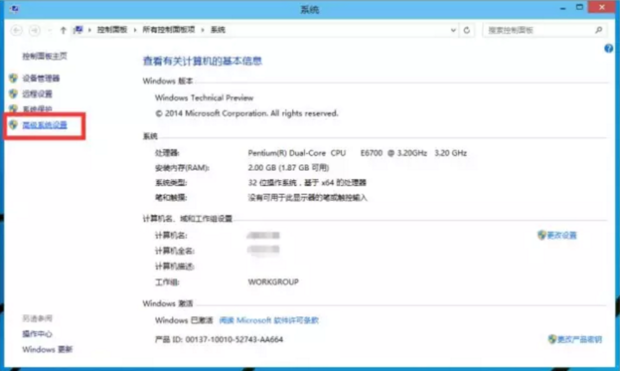Click 更改设置 link
Viewport: 620px width, 371px height.
coord(562,235)
